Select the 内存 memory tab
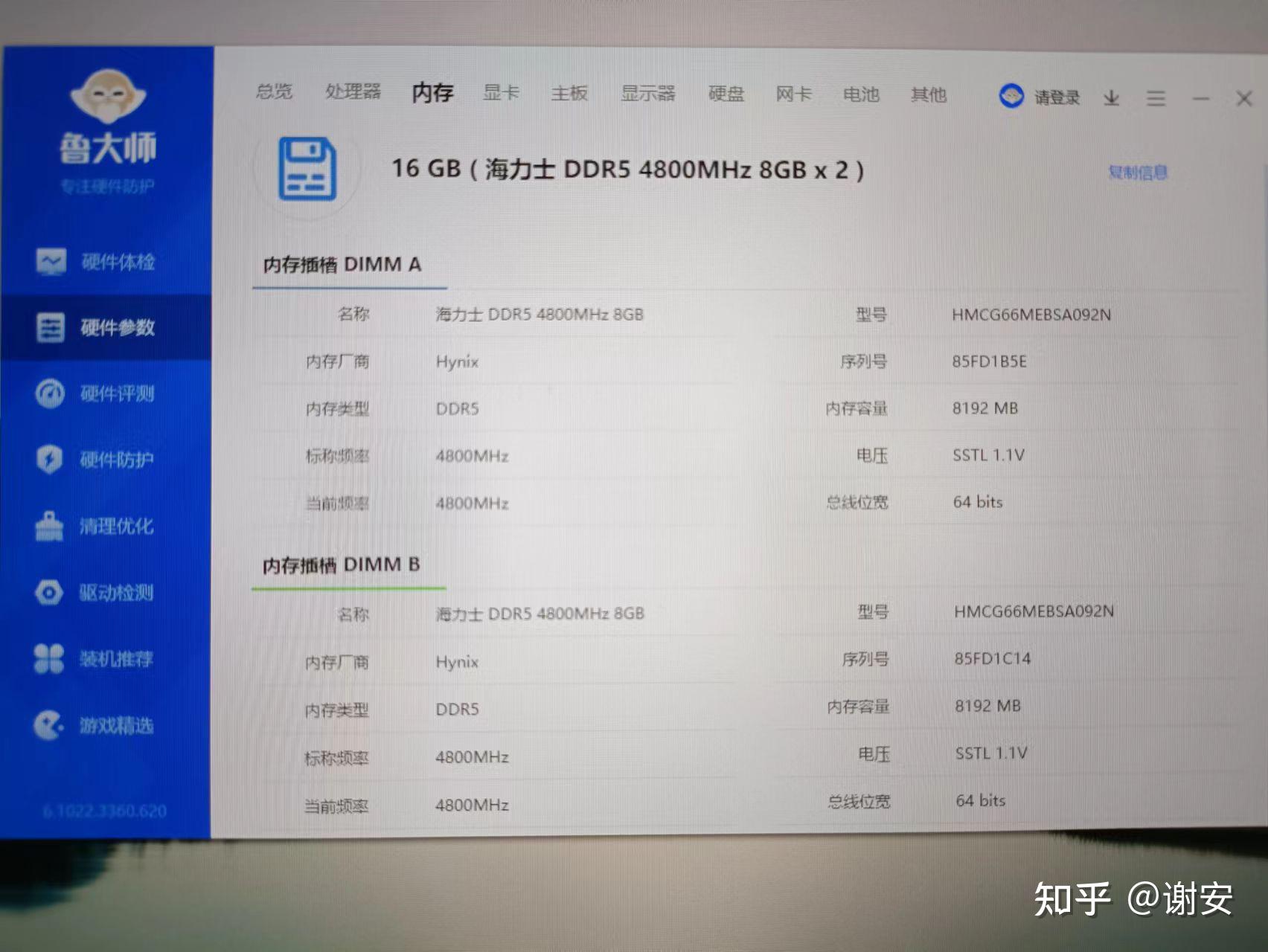 [432, 93]
